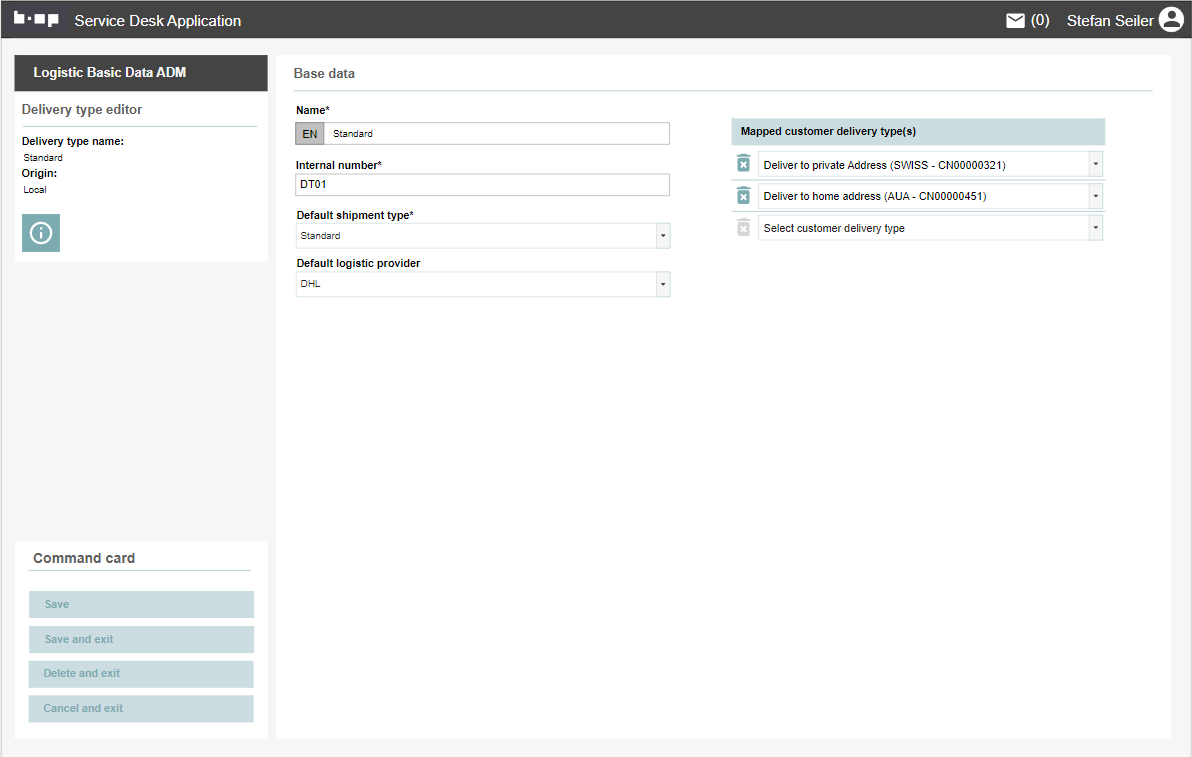Click Delete and exit button

tap(141, 673)
